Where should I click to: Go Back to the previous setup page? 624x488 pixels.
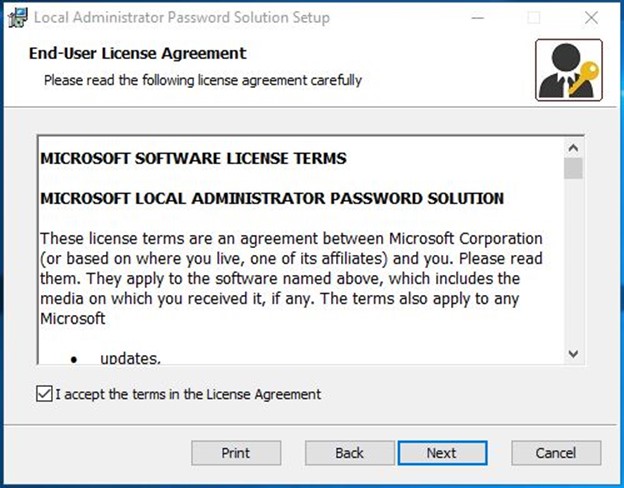[x=349, y=453]
